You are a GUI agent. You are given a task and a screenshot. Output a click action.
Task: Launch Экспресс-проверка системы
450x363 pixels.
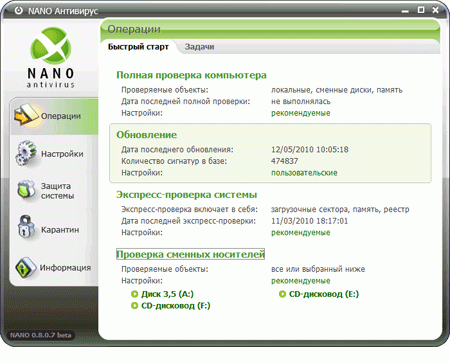coord(186,195)
